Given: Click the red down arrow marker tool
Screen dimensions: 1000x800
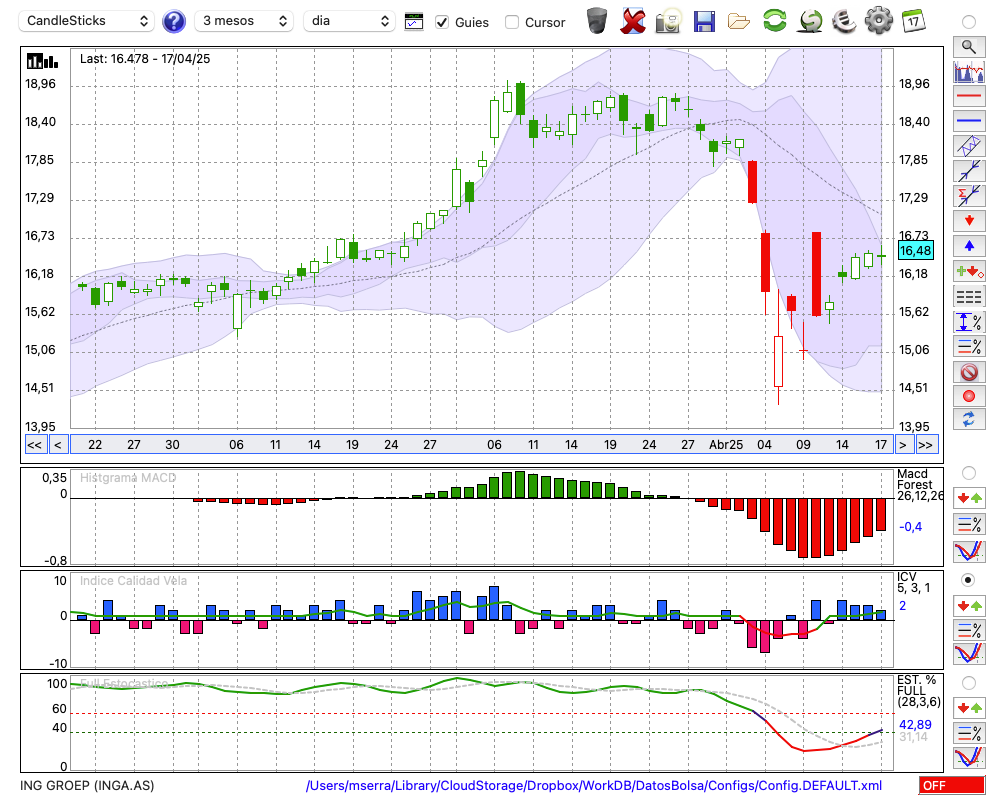Looking at the screenshot, I should pyautogui.click(x=969, y=221).
